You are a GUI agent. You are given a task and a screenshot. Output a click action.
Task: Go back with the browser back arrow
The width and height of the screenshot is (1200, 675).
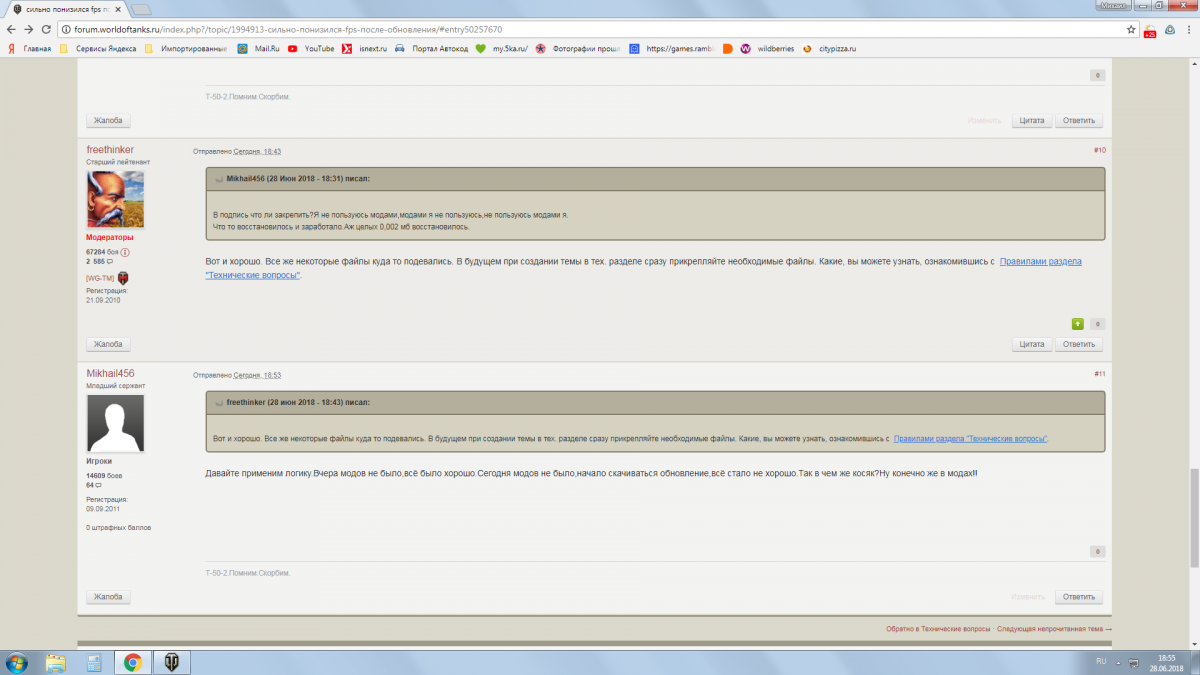tap(10, 30)
